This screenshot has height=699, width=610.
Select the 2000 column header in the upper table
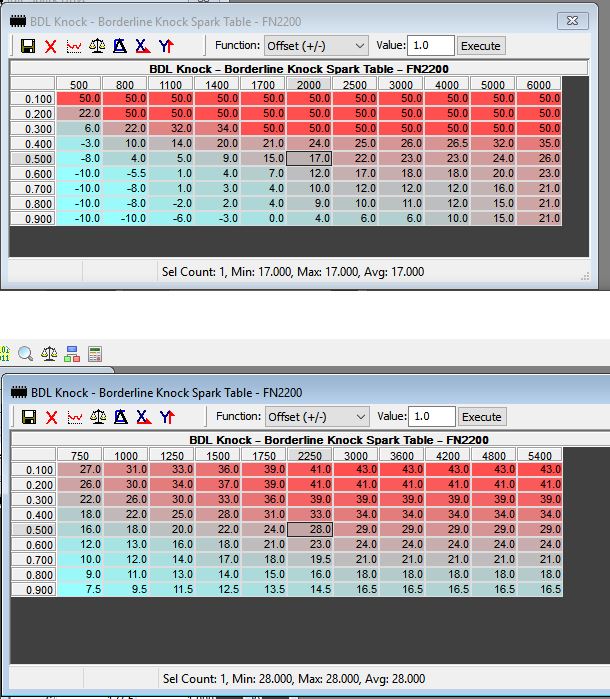pyautogui.click(x=307, y=85)
